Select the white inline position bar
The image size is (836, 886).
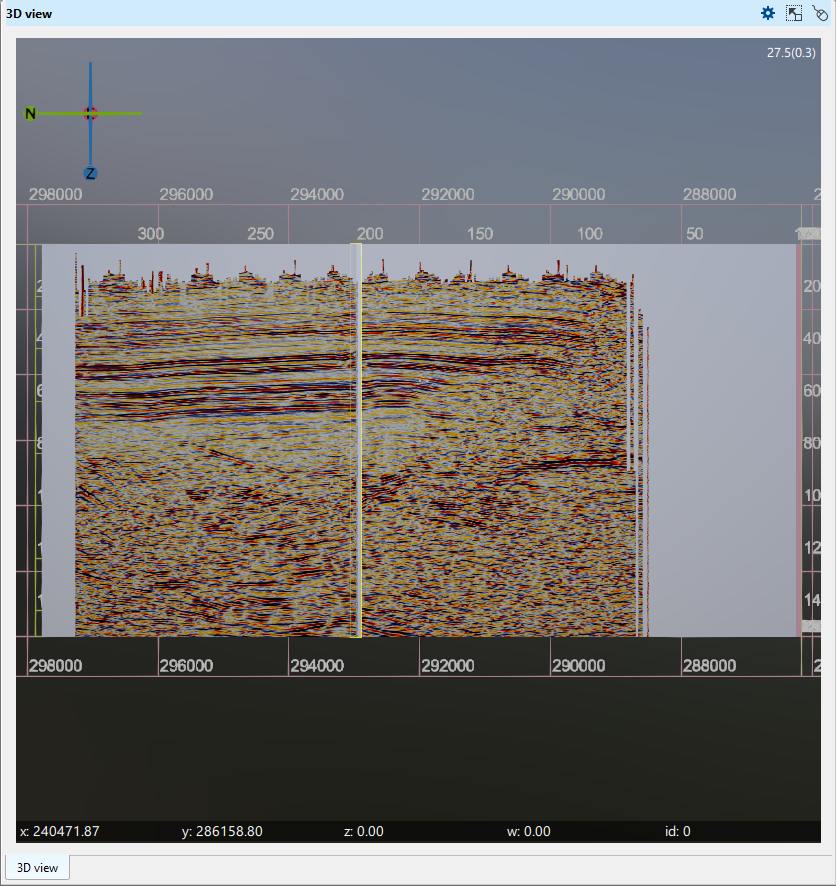click(356, 440)
